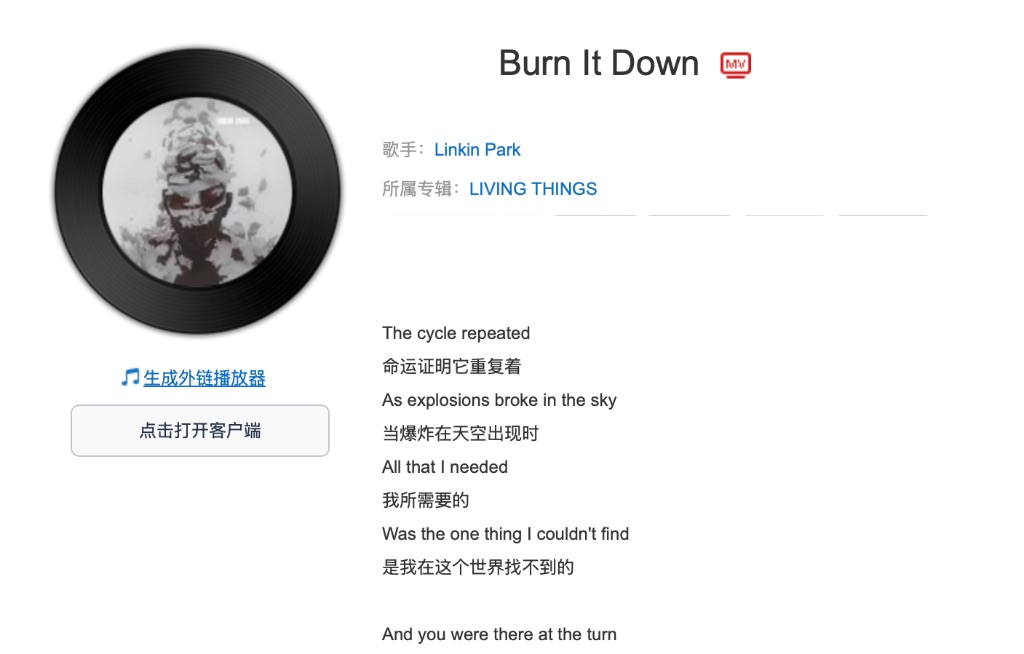This screenshot has width=1024, height=654.
Task: Open the LIVING THINGS album link
Action: coord(533,189)
